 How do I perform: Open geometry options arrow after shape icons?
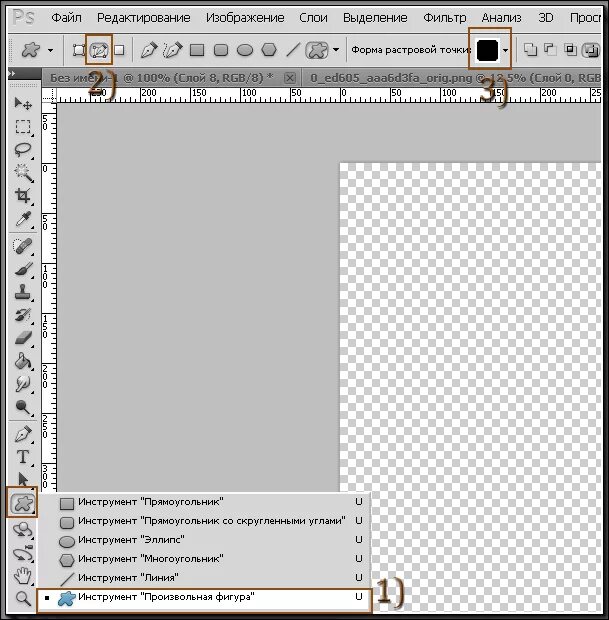pos(336,50)
